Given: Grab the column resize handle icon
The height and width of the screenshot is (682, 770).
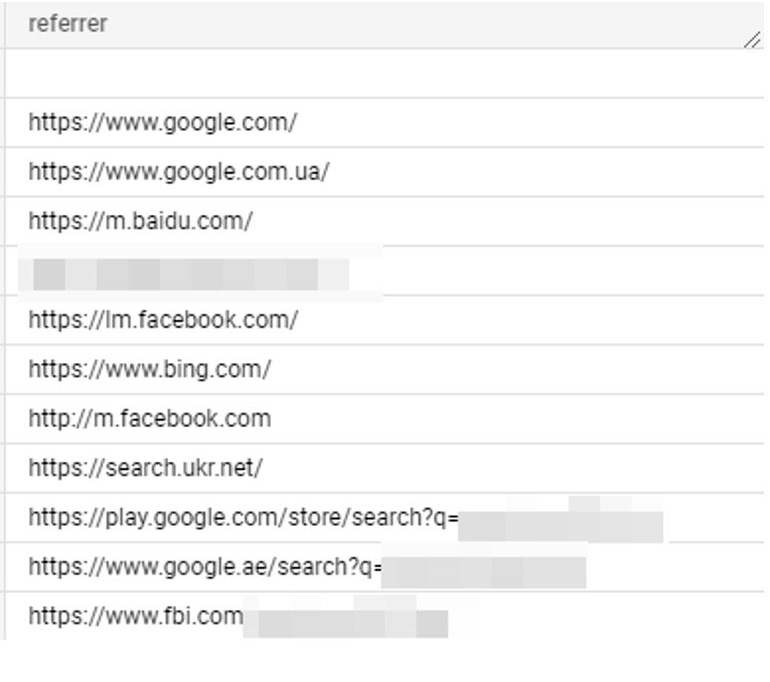Looking at the screenshot, I should 752,40.
